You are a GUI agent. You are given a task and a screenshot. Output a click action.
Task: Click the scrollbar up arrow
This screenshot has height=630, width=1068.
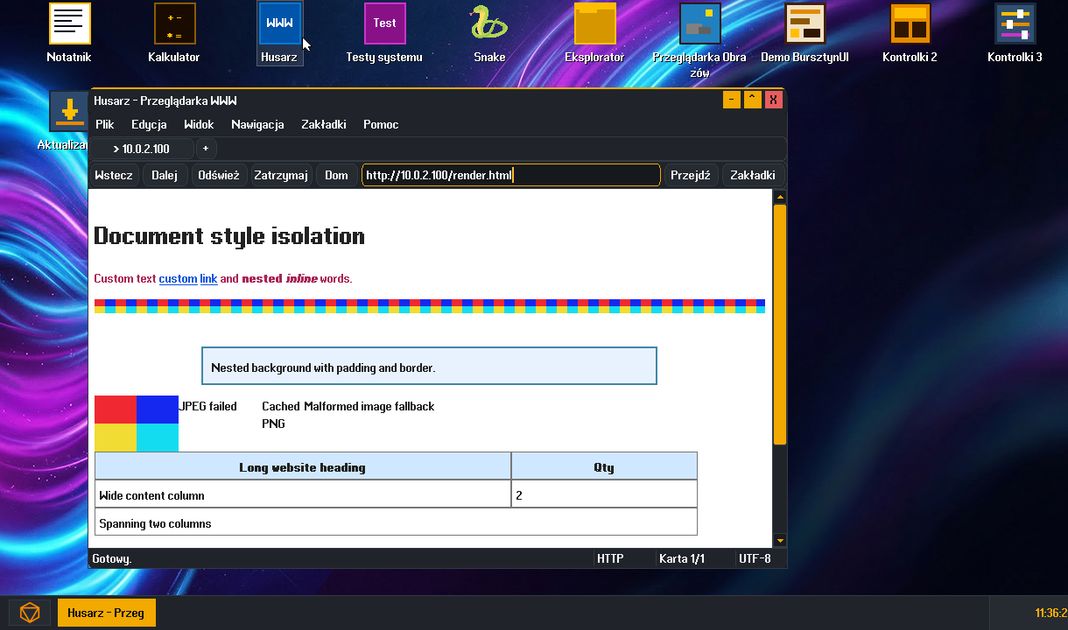(780, 197)
